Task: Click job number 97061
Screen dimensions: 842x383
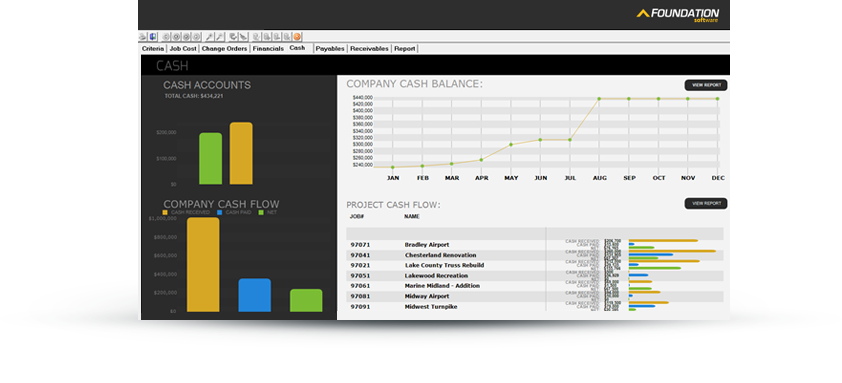Action: point(360,286)
